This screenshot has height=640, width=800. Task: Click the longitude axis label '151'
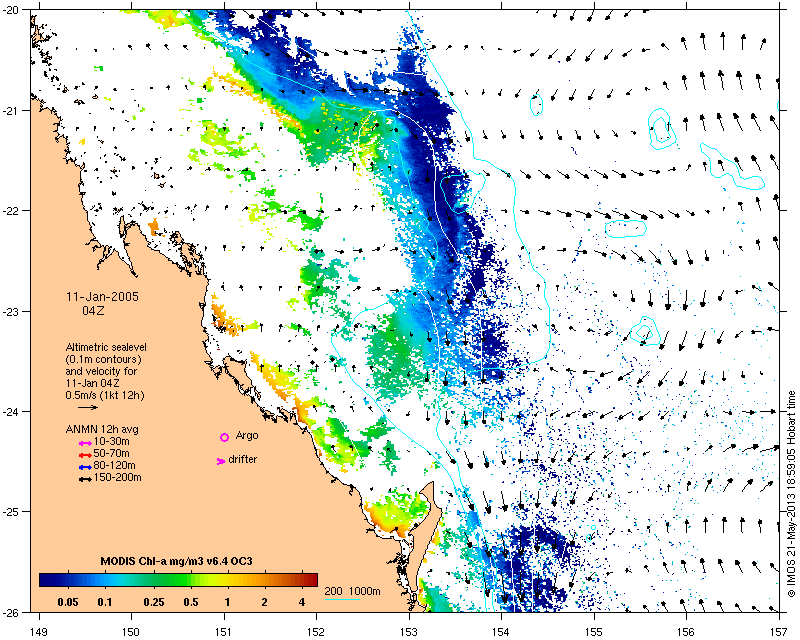click(x=224, y=632)
